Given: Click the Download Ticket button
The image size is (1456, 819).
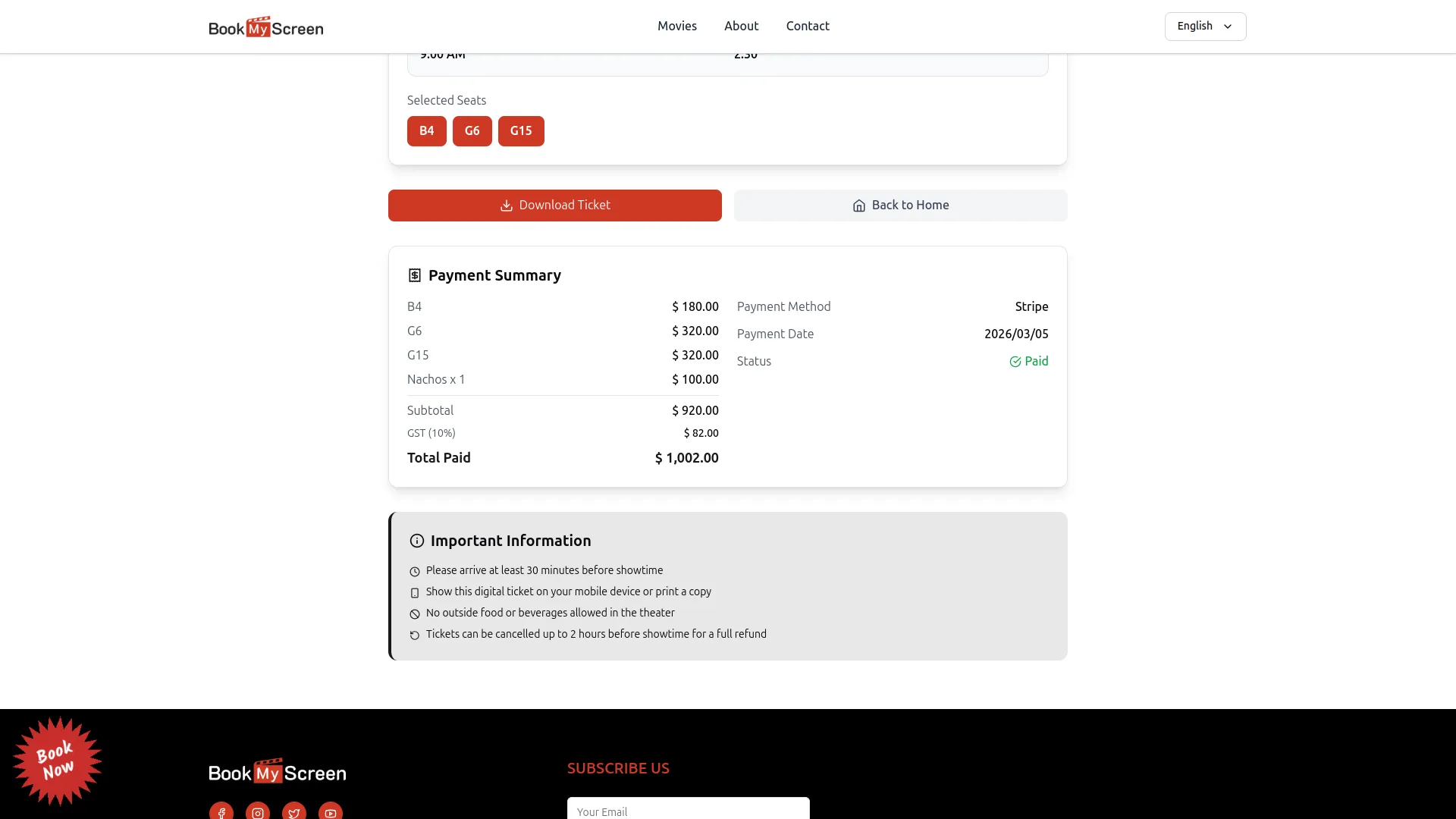Looking at the screenshot, I should click(x=554, y=205).
